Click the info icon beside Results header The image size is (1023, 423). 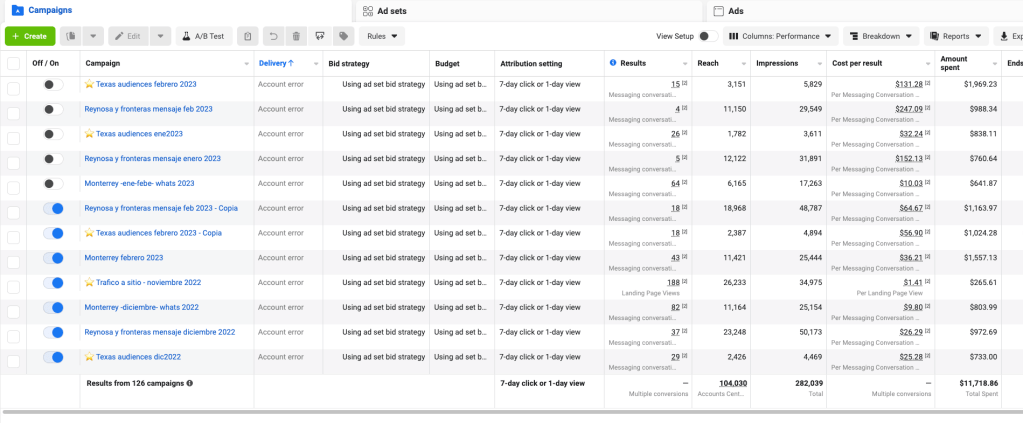click(612, 63)
